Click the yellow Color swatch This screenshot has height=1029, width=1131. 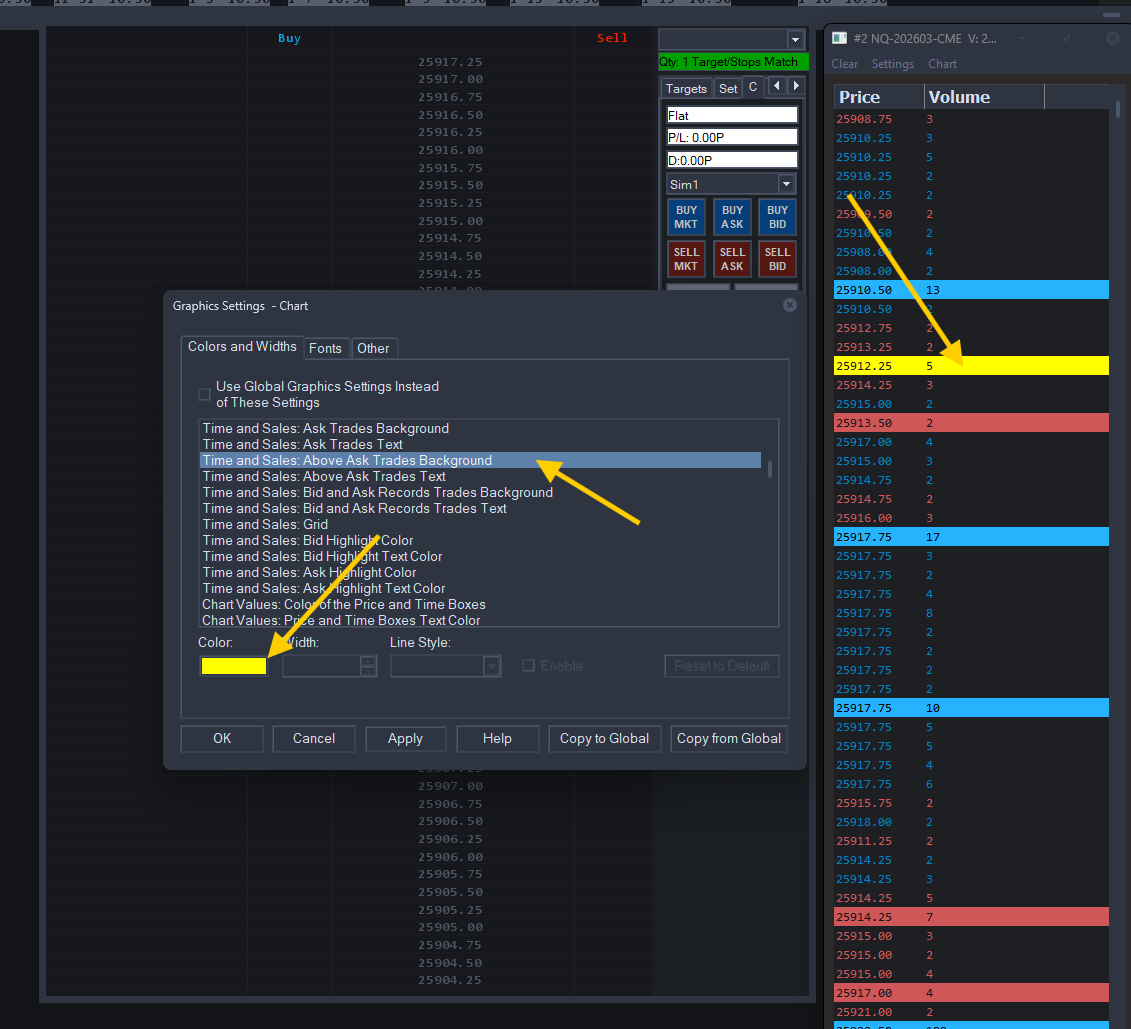click(234, 666)
